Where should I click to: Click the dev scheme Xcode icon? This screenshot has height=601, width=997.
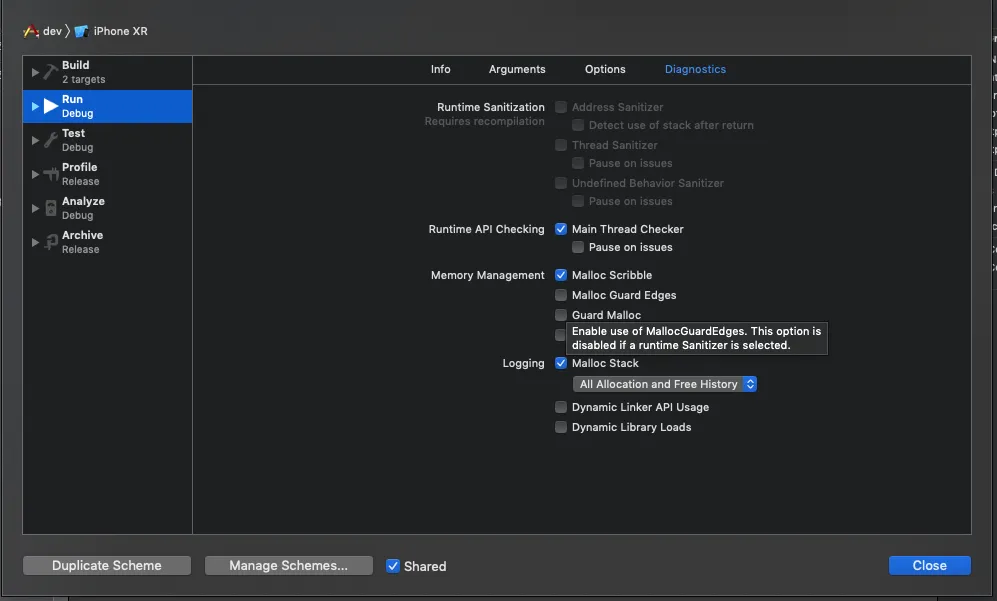[x=31, y=31]
